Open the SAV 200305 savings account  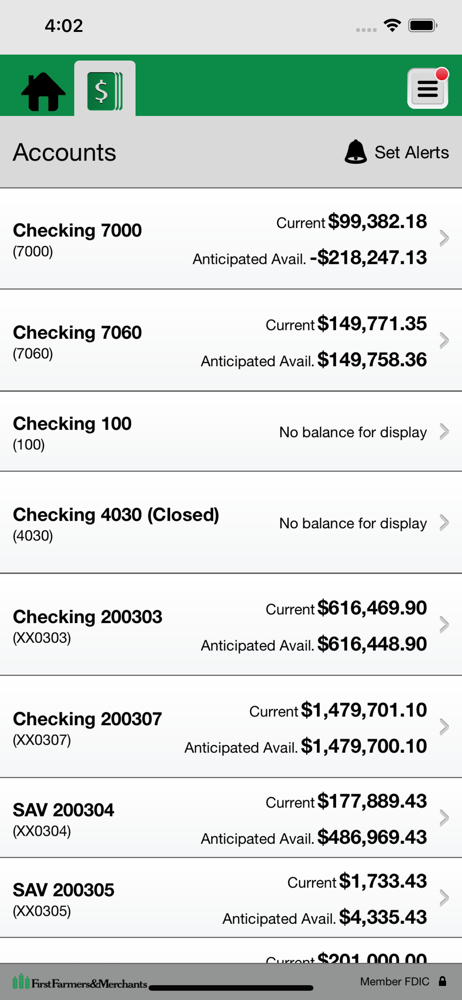tap(231, 898)
